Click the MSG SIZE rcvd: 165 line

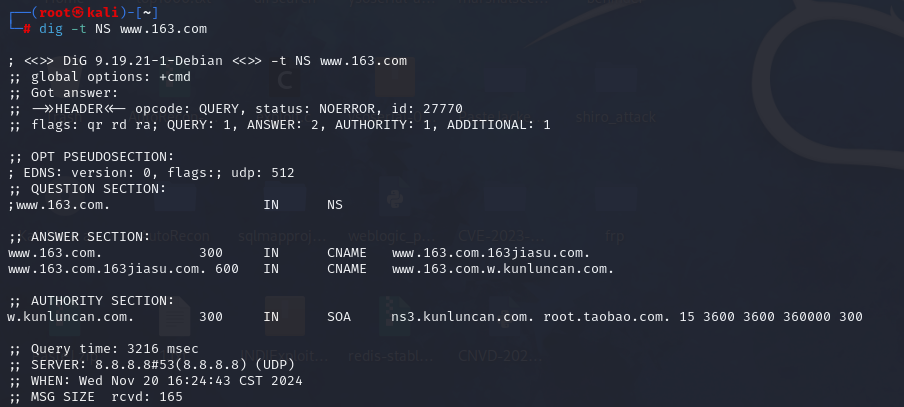pos(96,397)
